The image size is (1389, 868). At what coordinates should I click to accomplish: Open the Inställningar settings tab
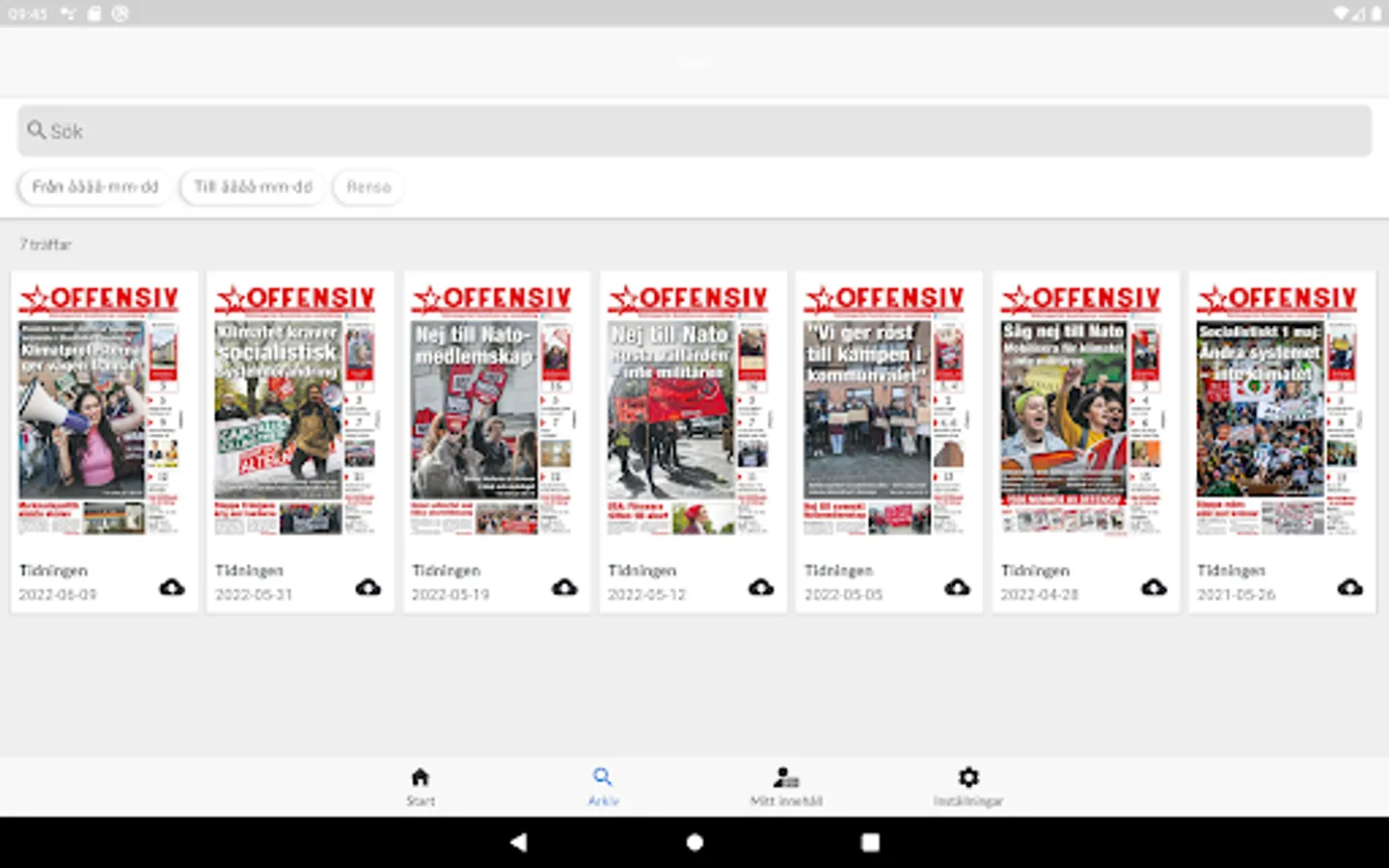pos(968,787)
